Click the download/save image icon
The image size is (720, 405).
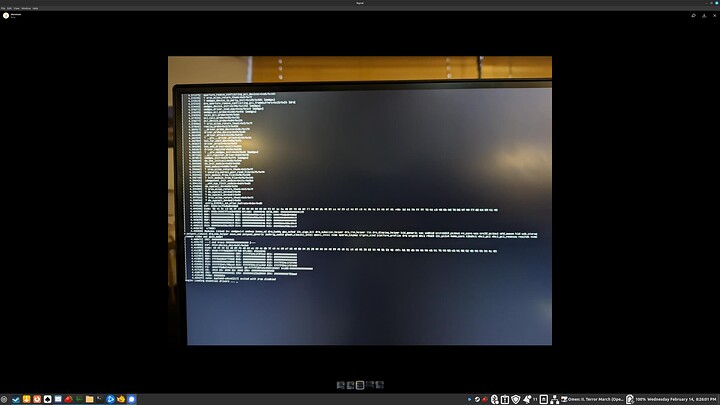(x=704, y=16)
